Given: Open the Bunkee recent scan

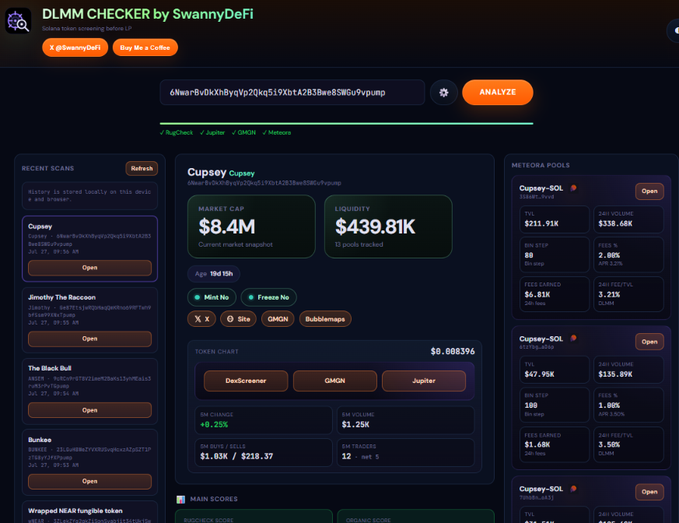Looking at the screenshot, I should [x=90, y=481].
